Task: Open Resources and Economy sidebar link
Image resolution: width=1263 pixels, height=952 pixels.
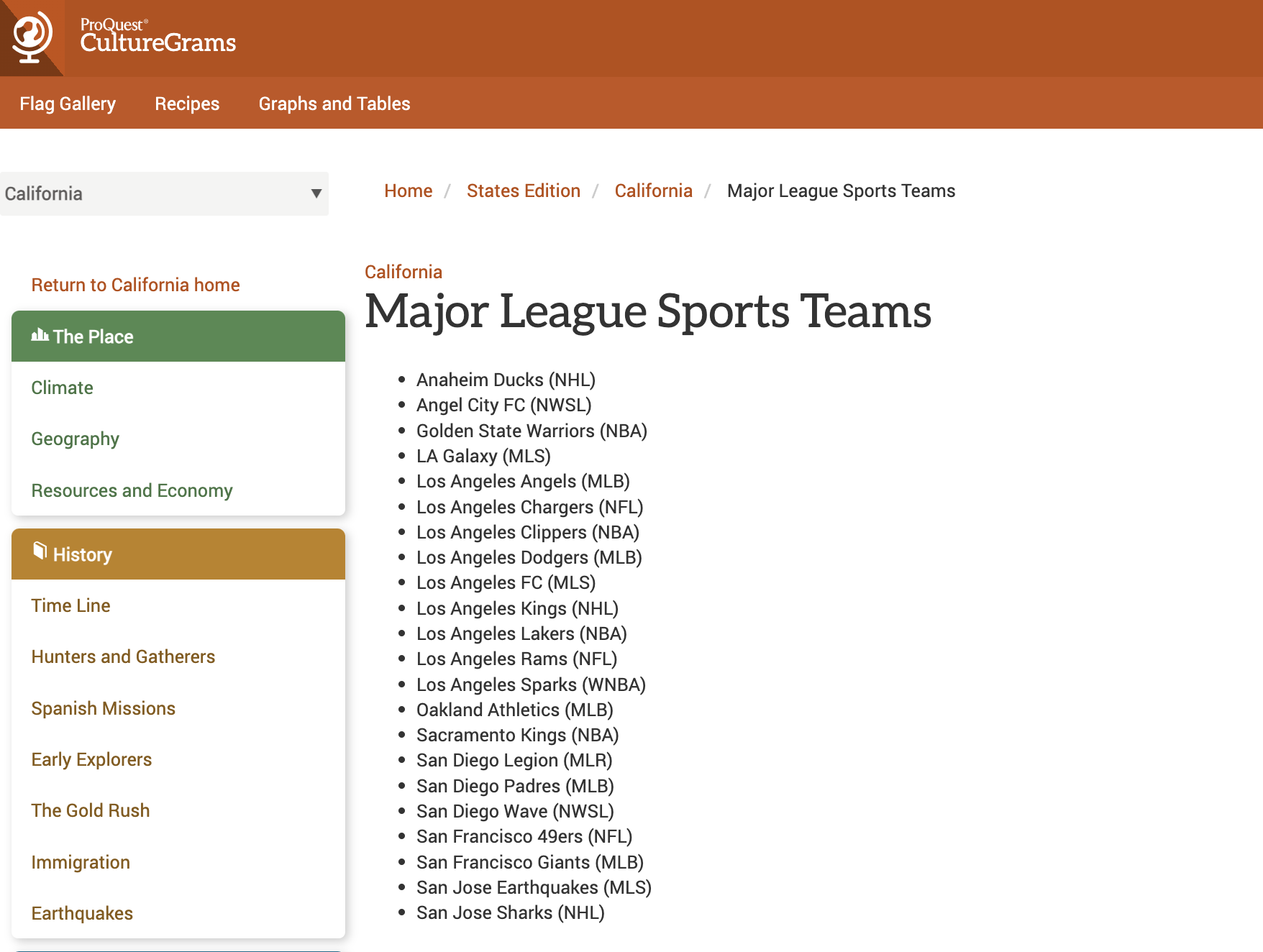Action: [132, 490]
